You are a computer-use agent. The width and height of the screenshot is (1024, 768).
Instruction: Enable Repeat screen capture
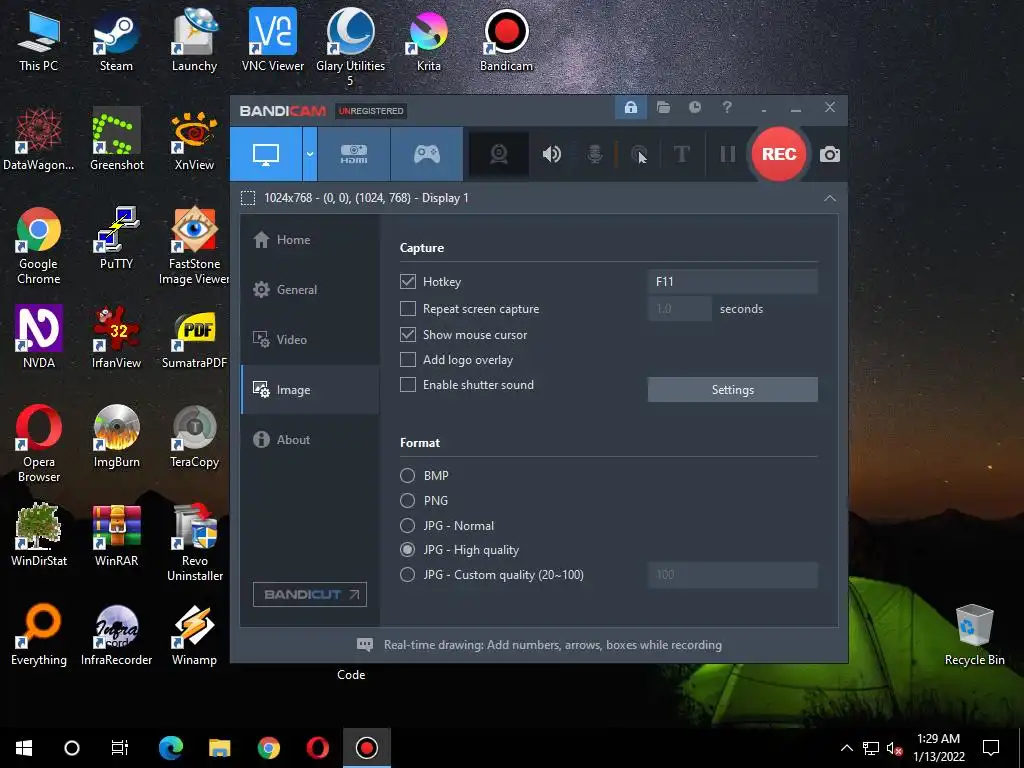point(408,309)
